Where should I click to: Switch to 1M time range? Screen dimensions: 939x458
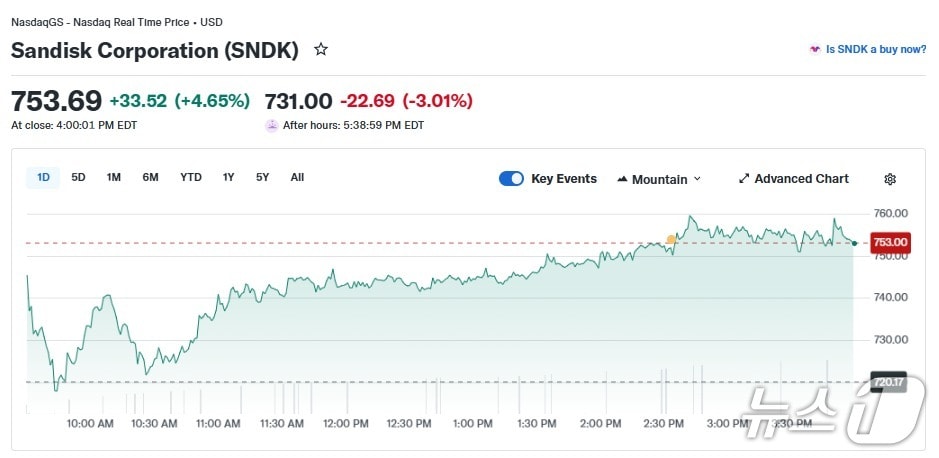tap(114, 177)
